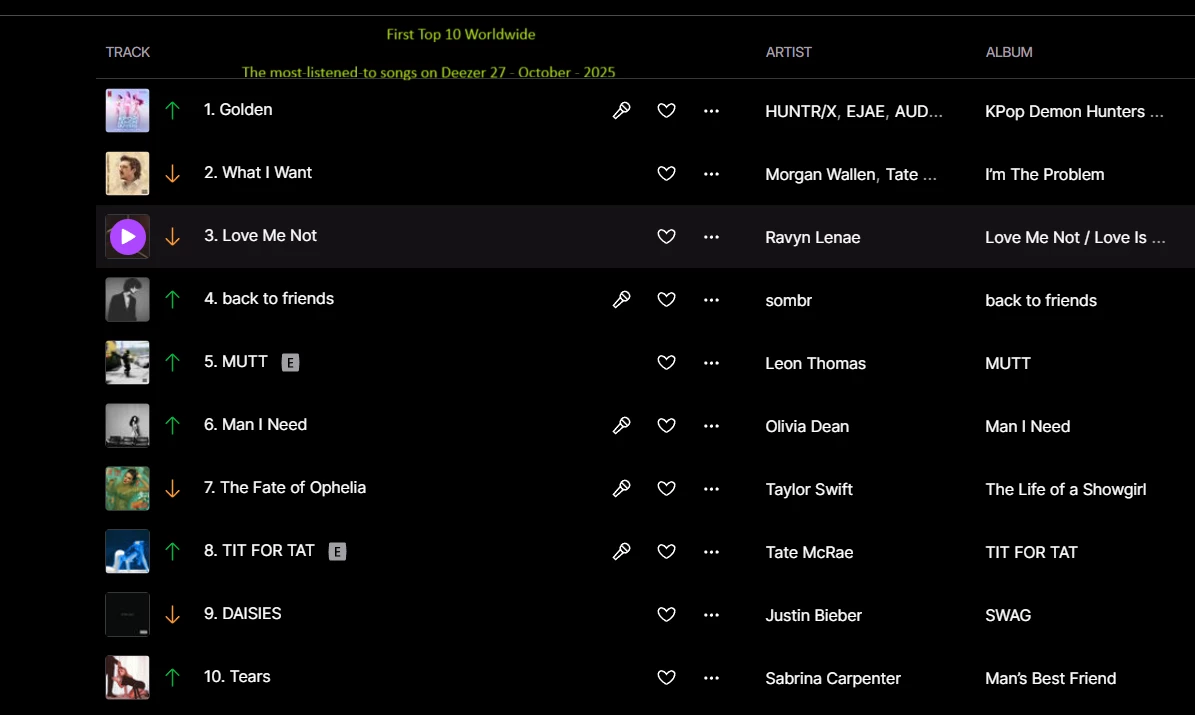The image size is (1195, 715).
Task: Favorite the track Golden
Action: 666,111
